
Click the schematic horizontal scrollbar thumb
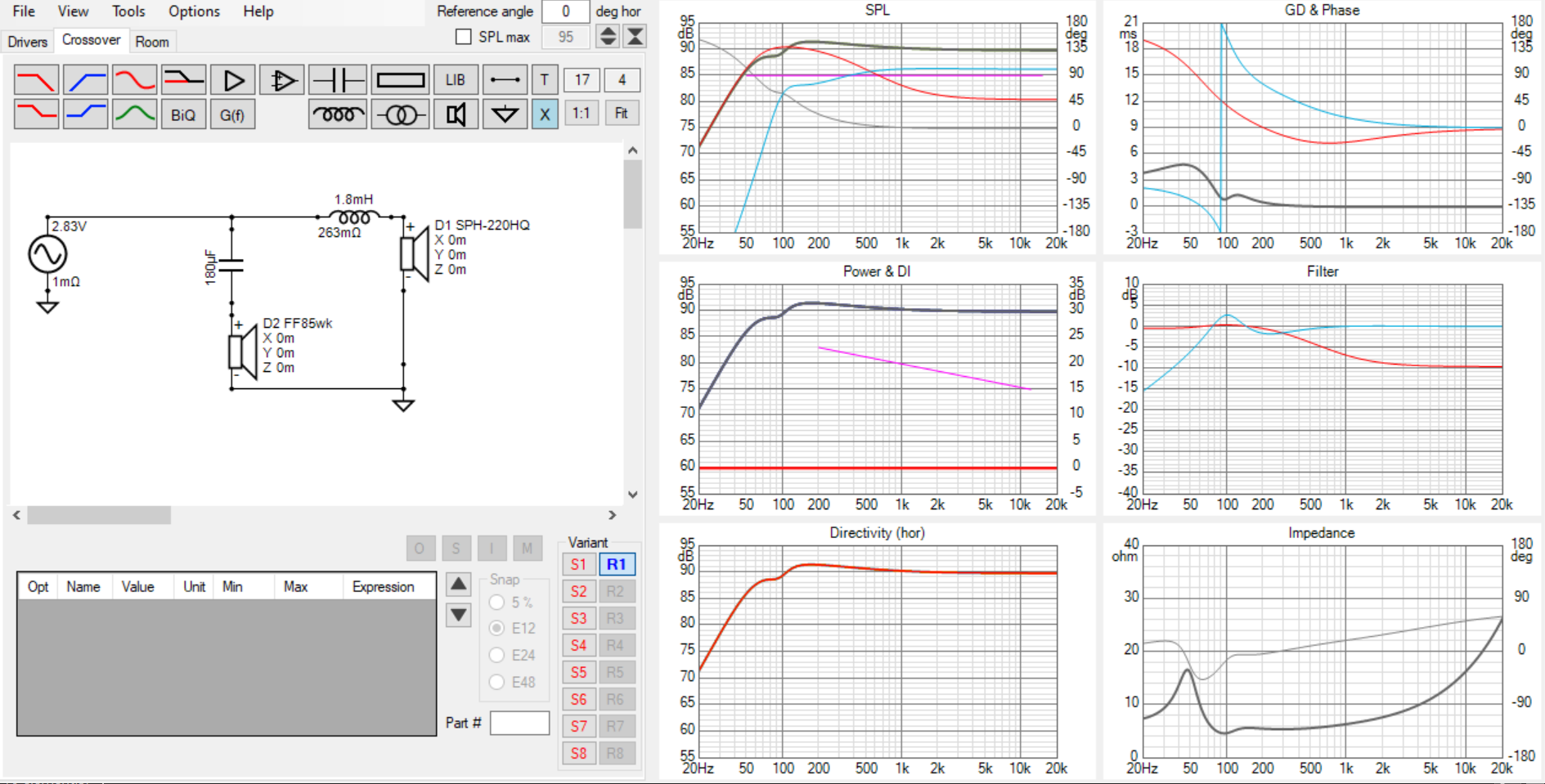tap(99, 515)
